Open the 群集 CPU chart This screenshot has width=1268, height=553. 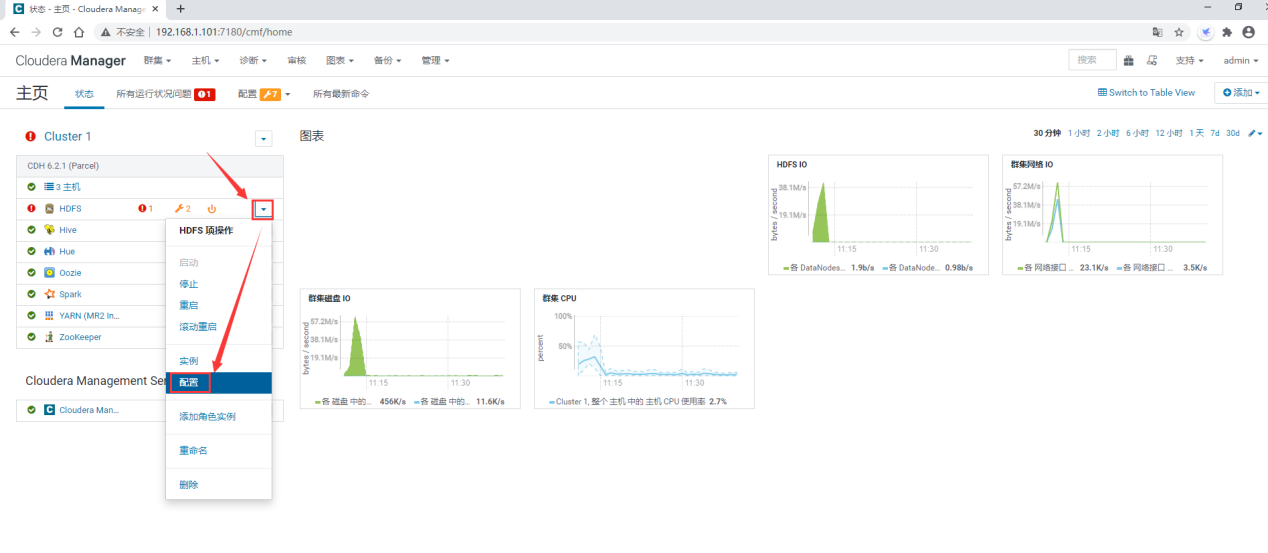645,349
